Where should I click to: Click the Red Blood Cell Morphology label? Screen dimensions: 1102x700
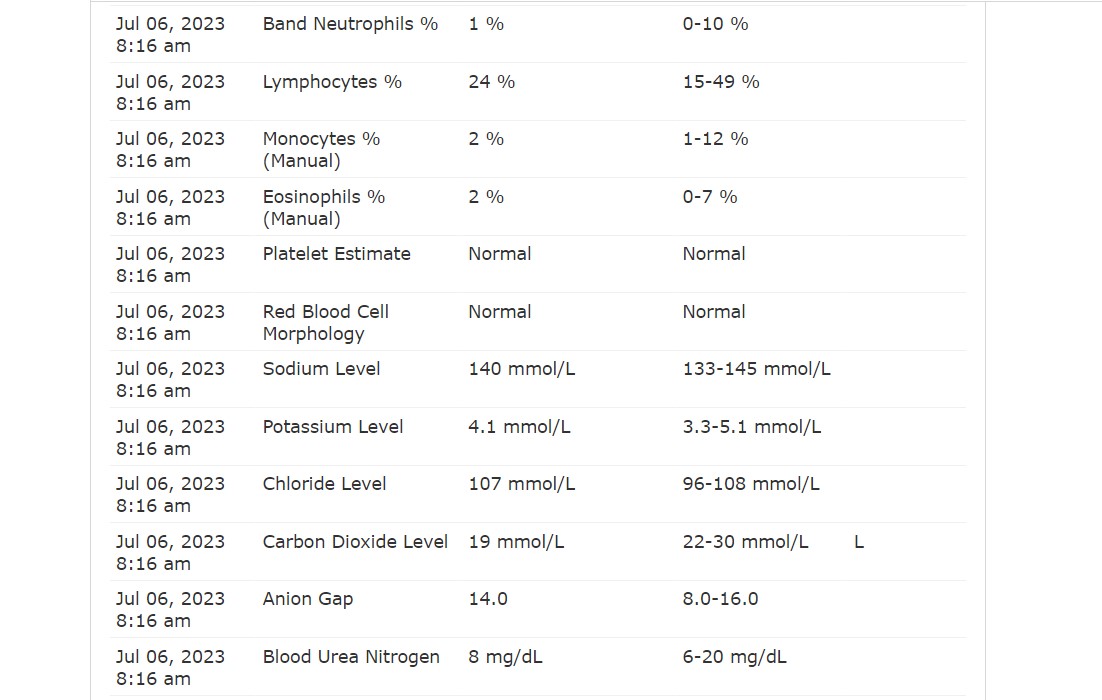(x=325, y=323)
